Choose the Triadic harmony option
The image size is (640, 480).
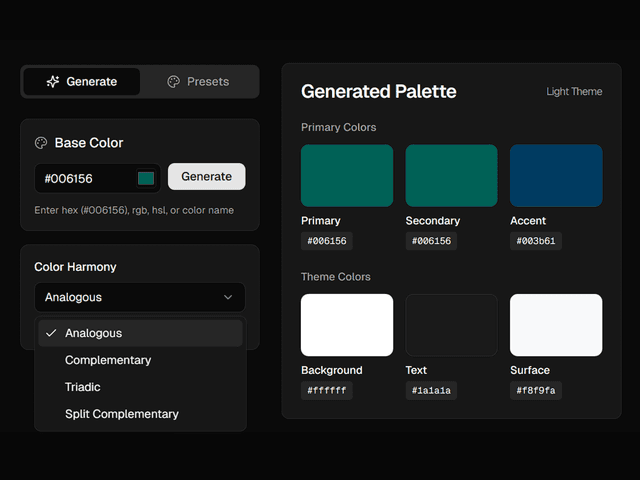[140, 387]
